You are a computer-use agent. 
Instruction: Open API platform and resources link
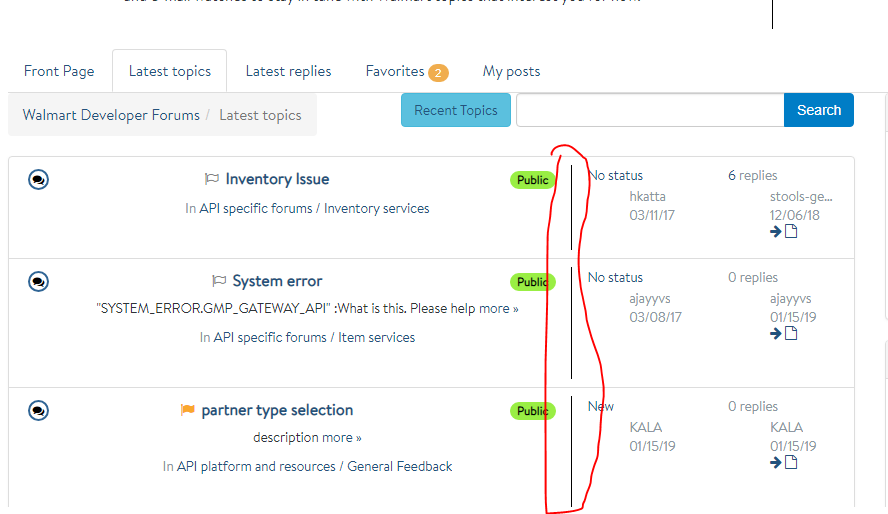tap(256, 466)
